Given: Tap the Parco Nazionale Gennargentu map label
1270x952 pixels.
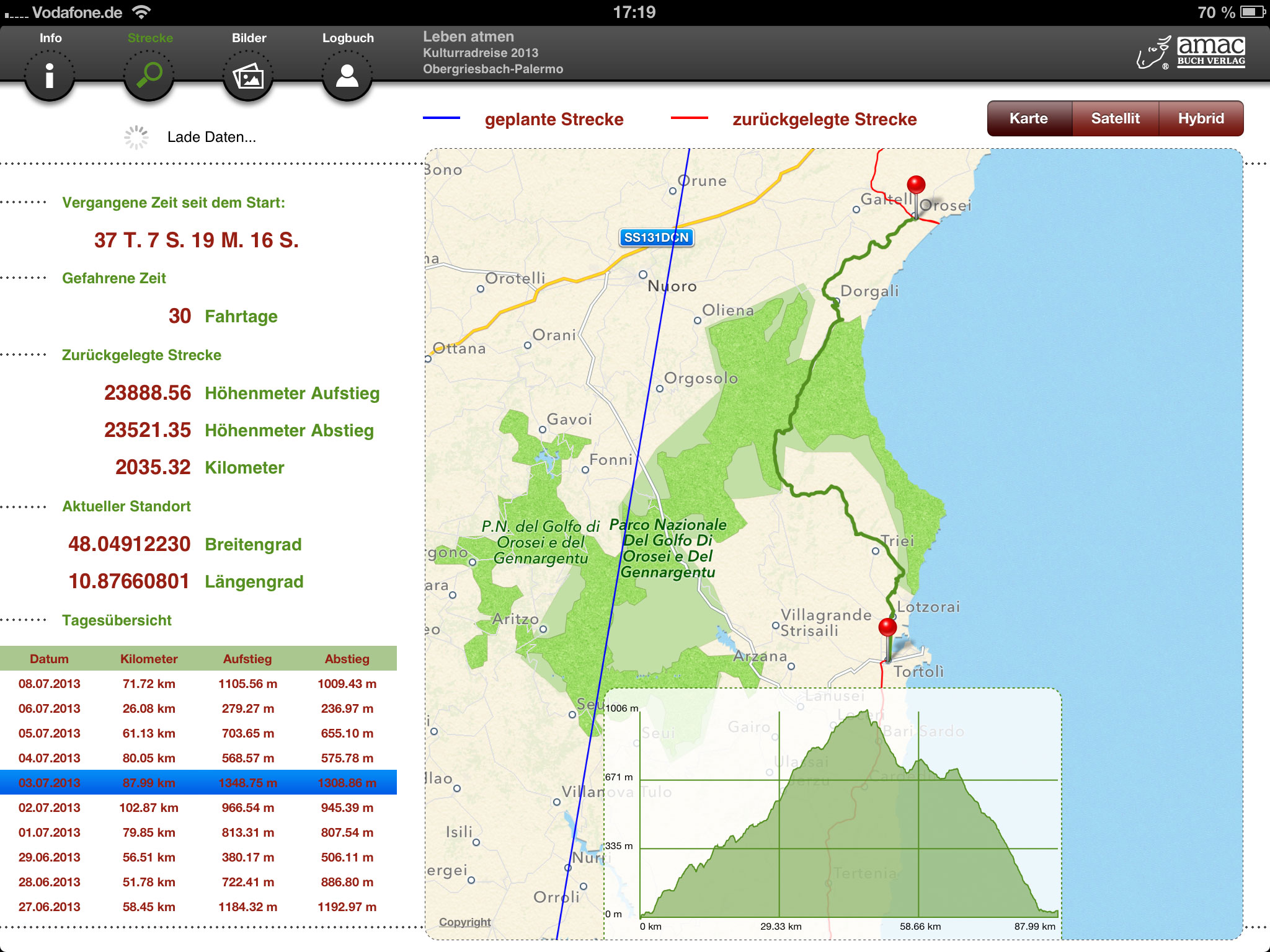Looking at the screenshot, I should coord(668,549).
